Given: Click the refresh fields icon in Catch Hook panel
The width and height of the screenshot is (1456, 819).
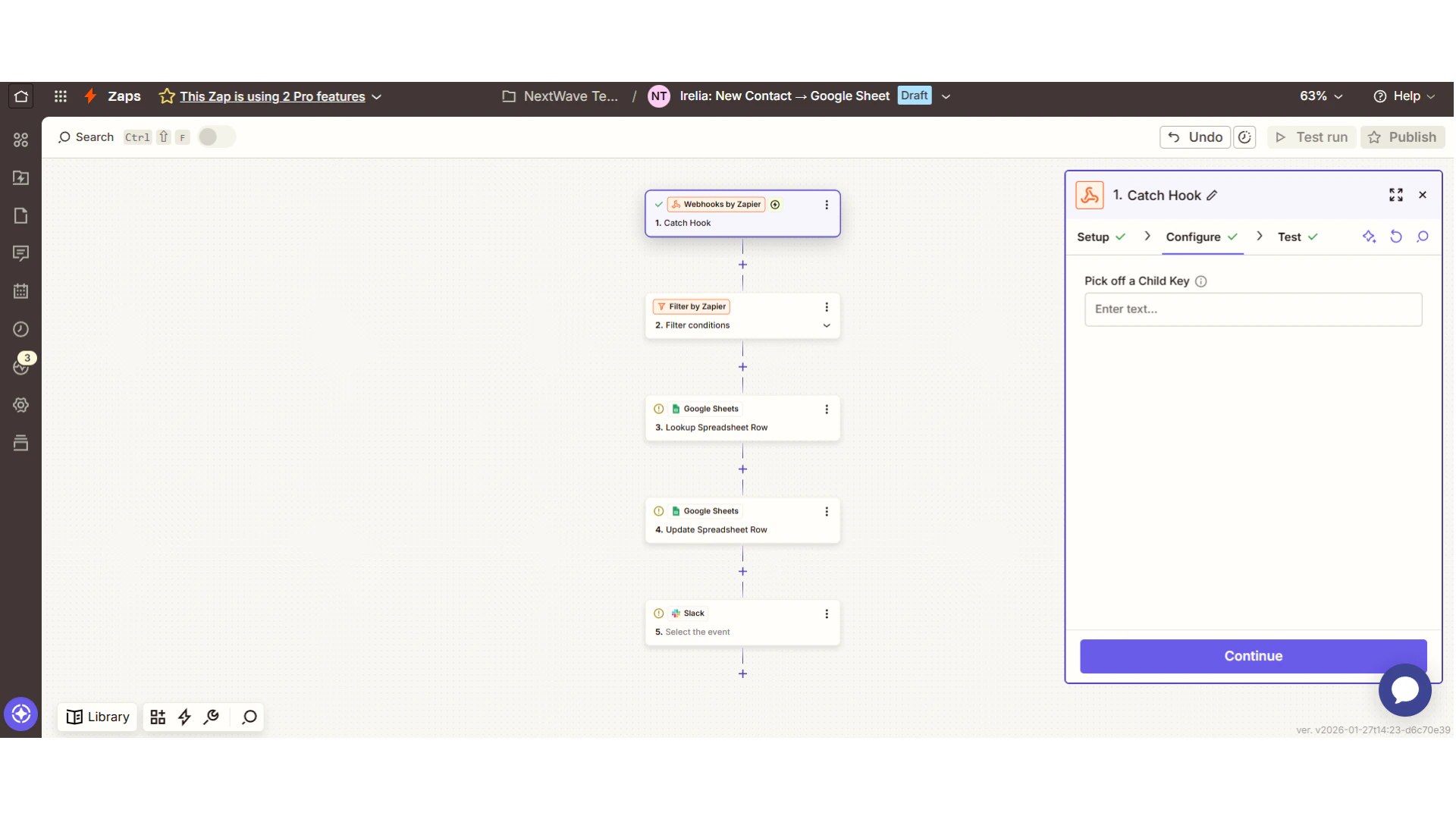Looking at the screenshot, I should [x=1396, y=237].
